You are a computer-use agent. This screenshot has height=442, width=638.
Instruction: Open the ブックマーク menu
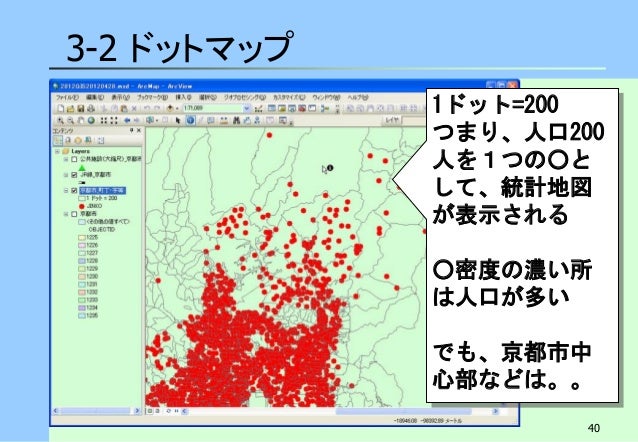coord(152,98)
